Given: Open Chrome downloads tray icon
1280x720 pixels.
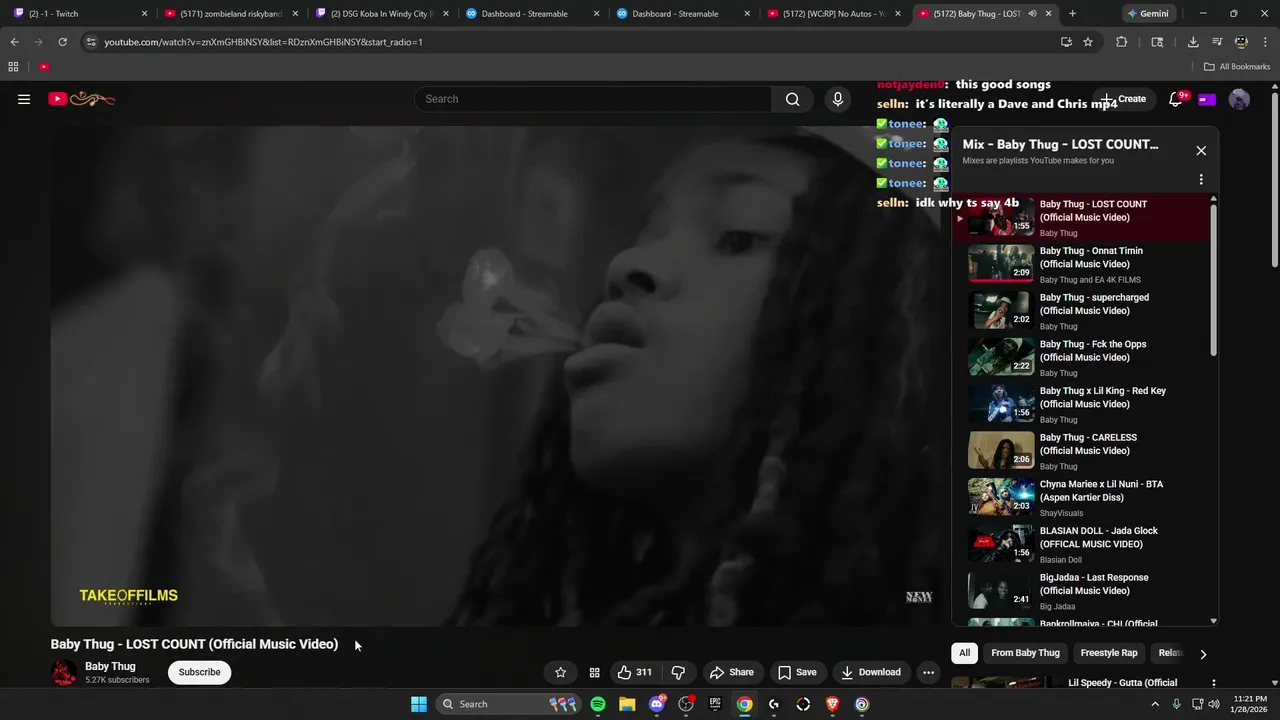Looking at the screenshot, I should (x=1193, y=42).
